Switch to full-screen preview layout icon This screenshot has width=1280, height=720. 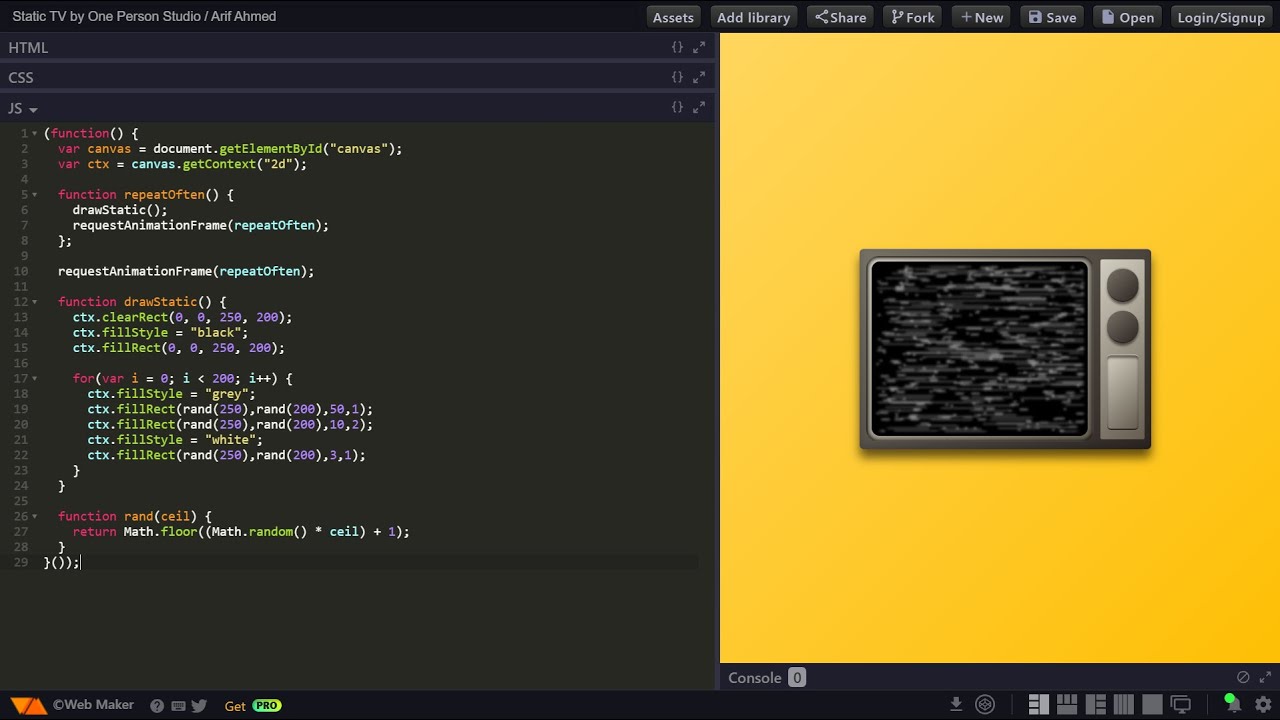pyautogui.click(x=1152, y=704)
